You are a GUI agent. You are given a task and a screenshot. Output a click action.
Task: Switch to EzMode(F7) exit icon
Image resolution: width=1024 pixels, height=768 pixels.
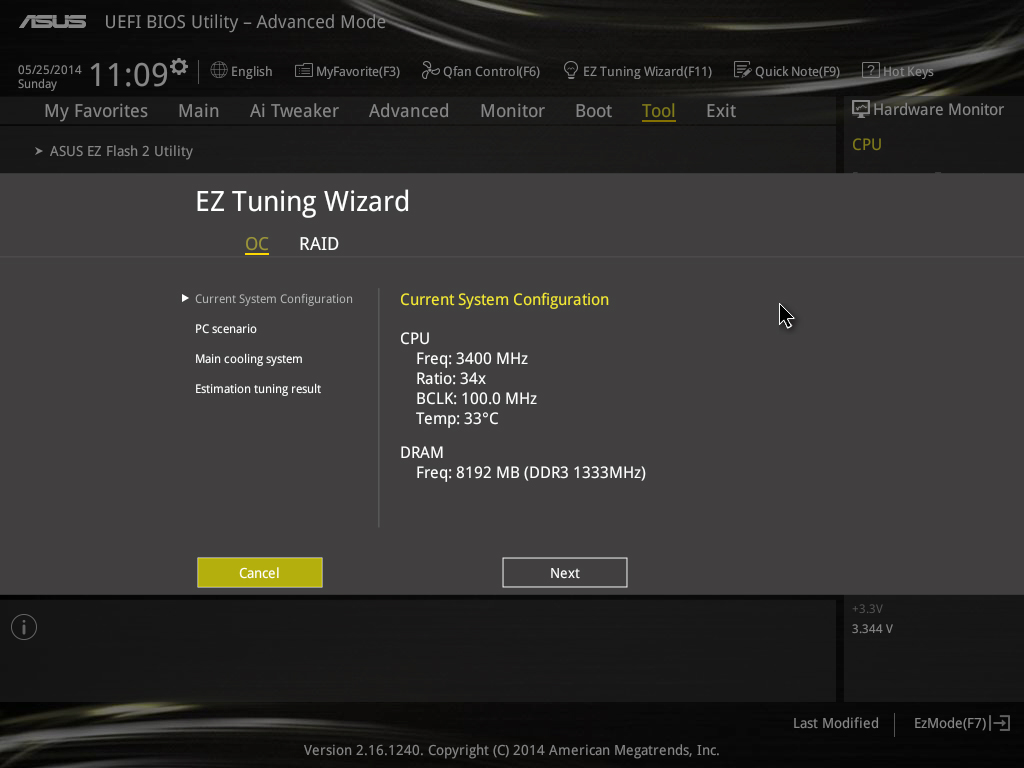1000,723
